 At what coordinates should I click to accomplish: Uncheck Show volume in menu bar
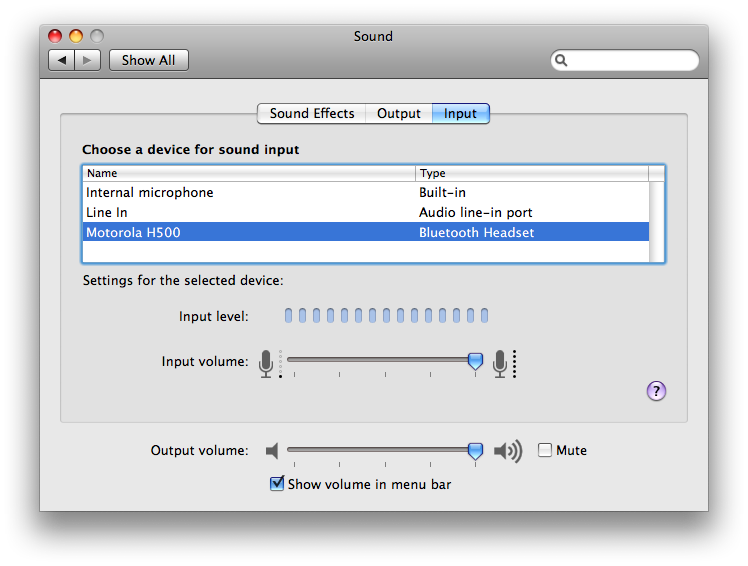point(277,484)
